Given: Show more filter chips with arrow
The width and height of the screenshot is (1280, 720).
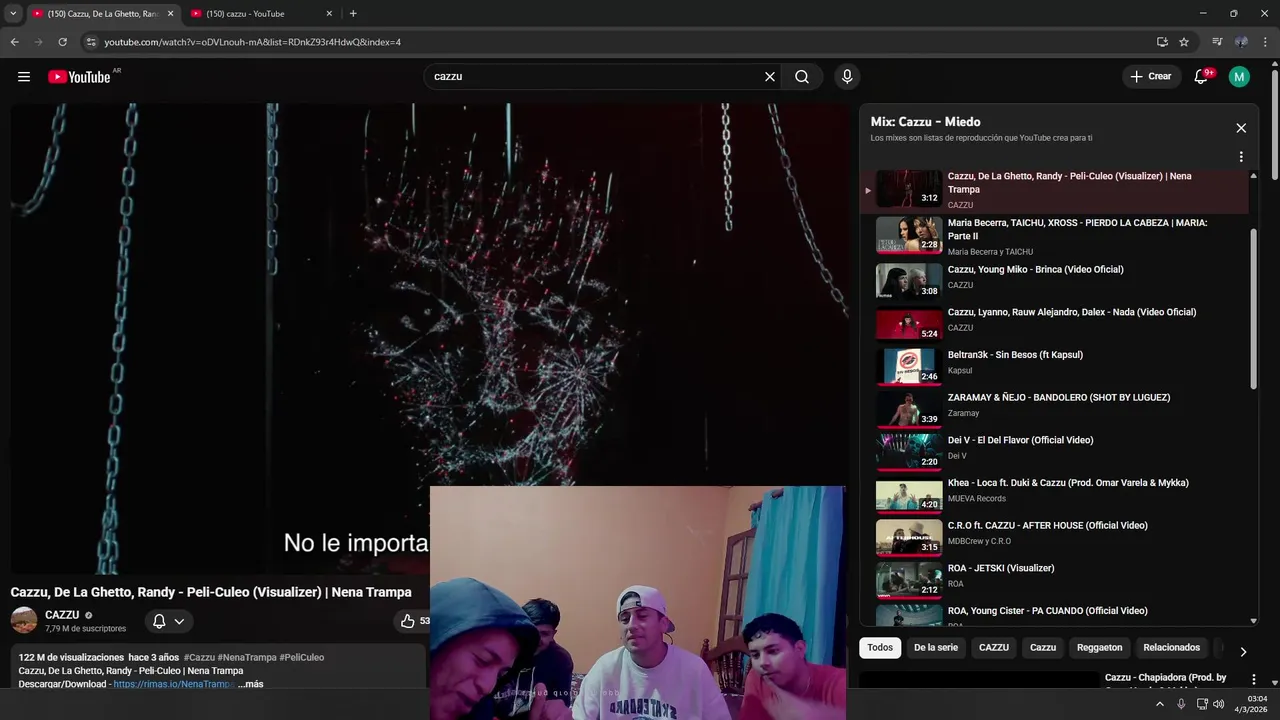Looking at the screenshot, I should [x=1243, y=651].
